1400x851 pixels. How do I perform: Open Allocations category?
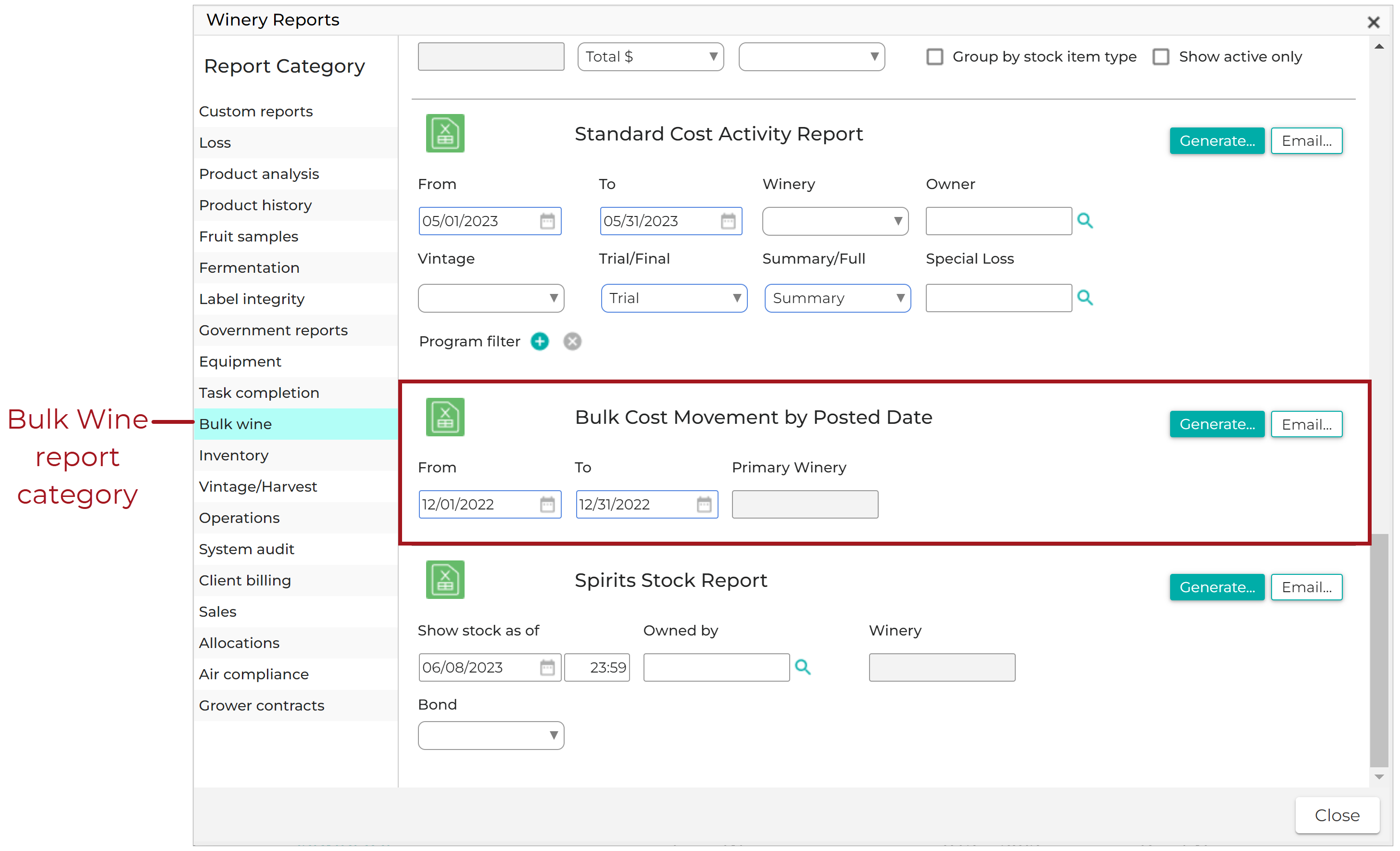[295, 643]
